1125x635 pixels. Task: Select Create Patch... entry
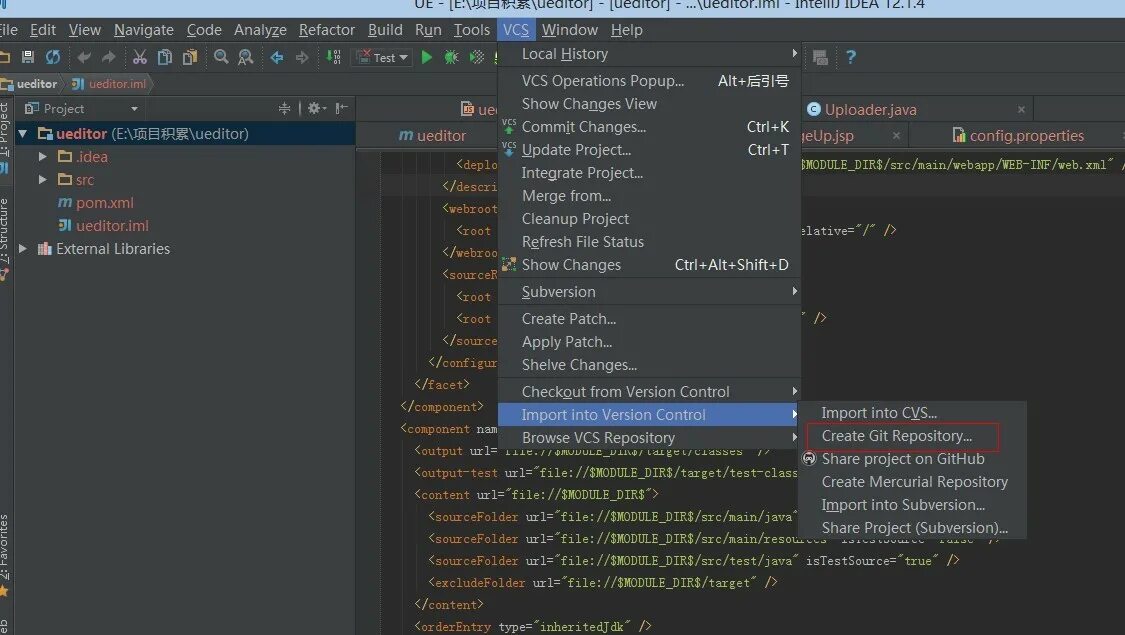(649, 319)
